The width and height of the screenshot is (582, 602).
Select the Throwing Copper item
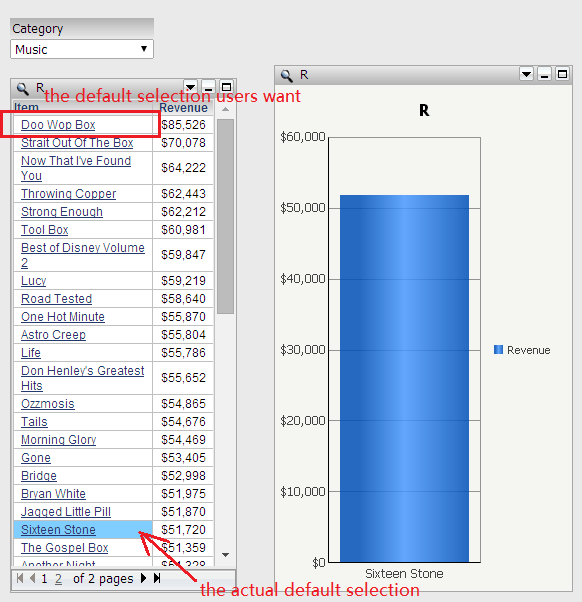tap(68, 194)
